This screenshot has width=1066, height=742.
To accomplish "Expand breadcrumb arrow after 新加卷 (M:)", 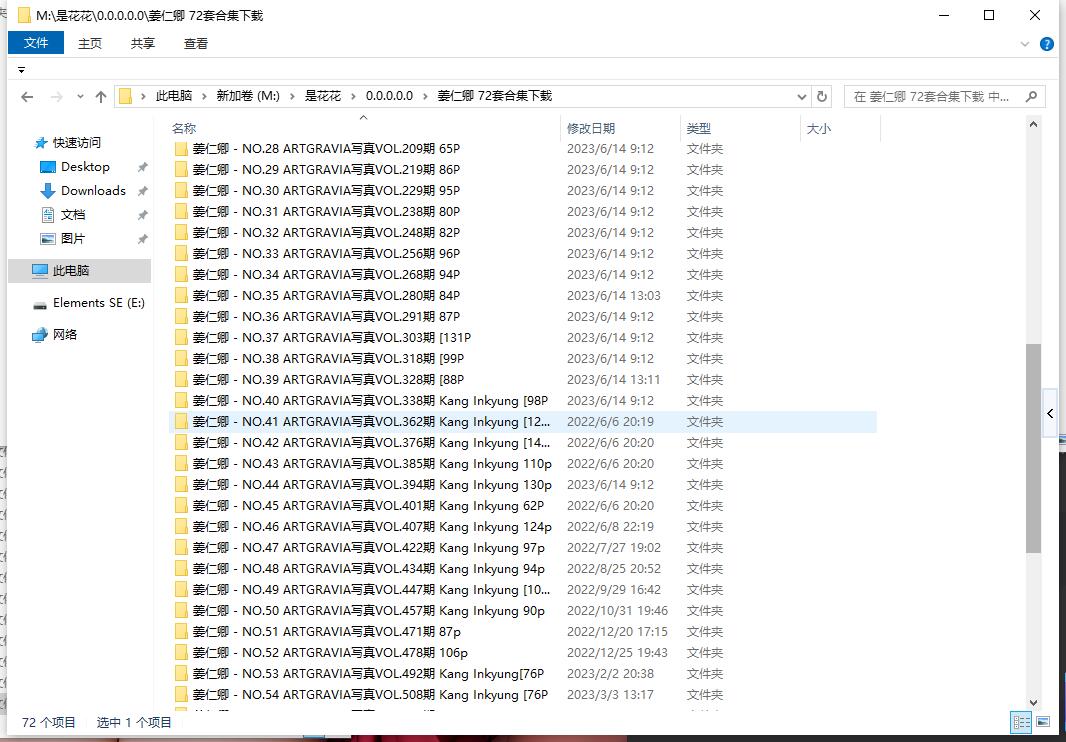I will pos(292,97).
